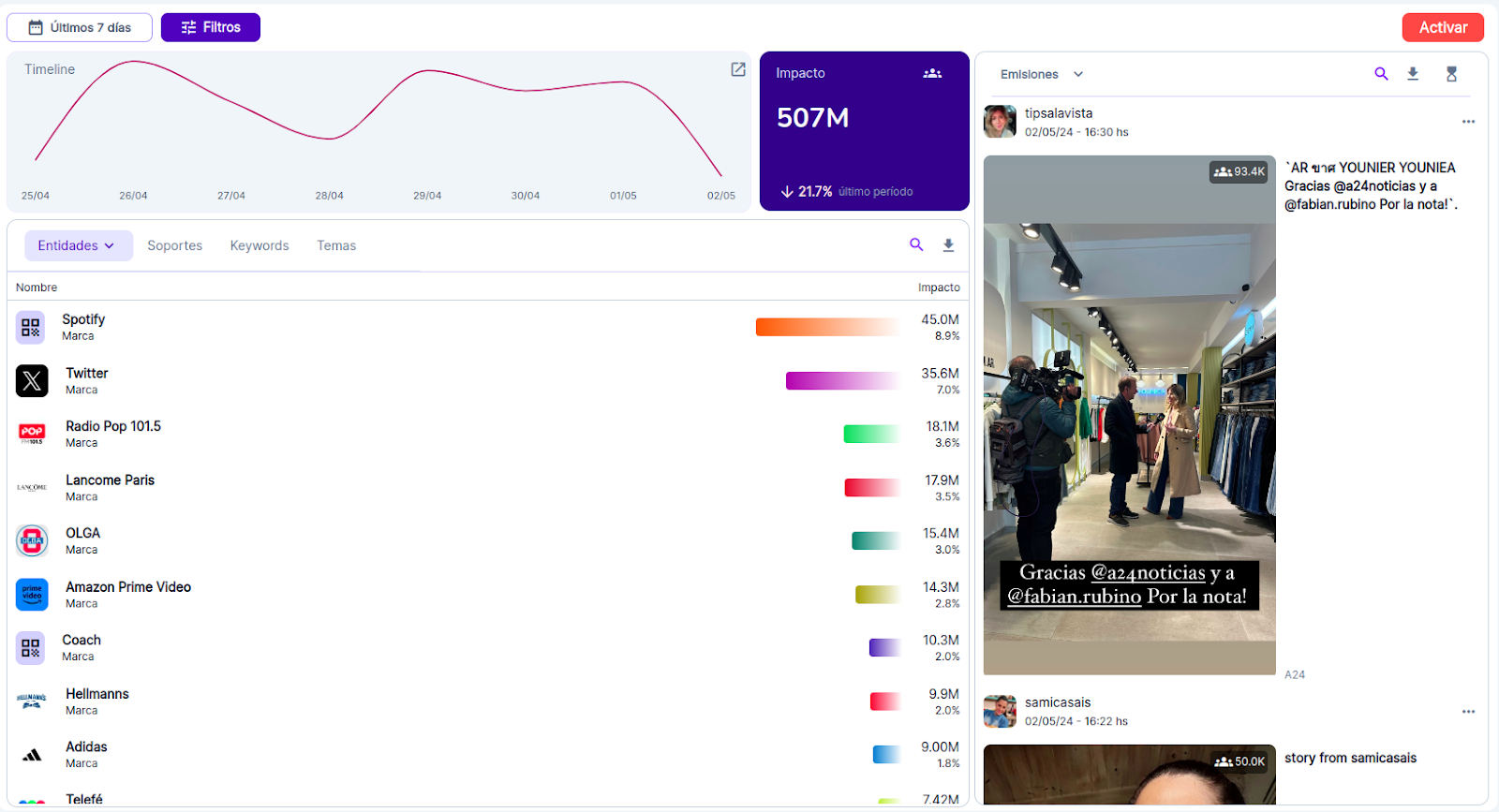Open the Timeline chart in expanded view
This screenshot has height=812, width=1499.
pos(738,69)
